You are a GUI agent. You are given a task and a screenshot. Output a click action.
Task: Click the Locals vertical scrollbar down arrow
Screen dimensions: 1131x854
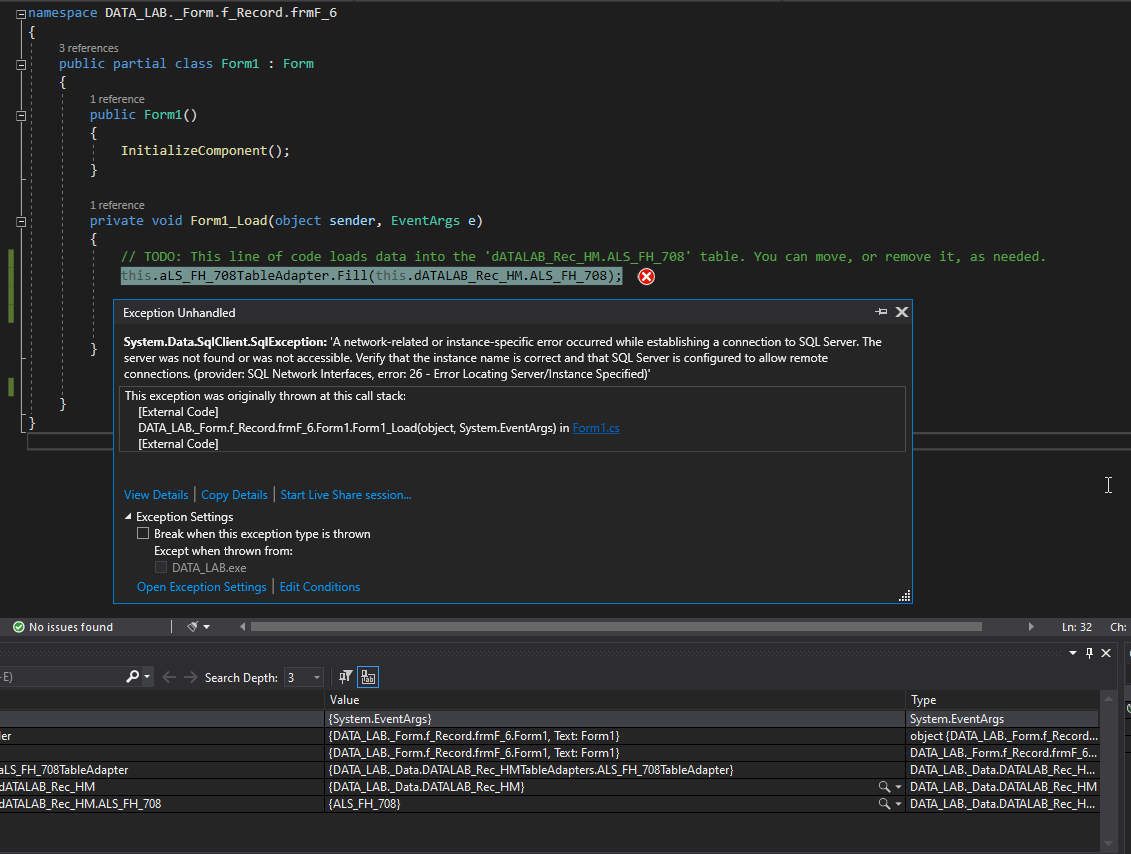[x=1109, y=843]
